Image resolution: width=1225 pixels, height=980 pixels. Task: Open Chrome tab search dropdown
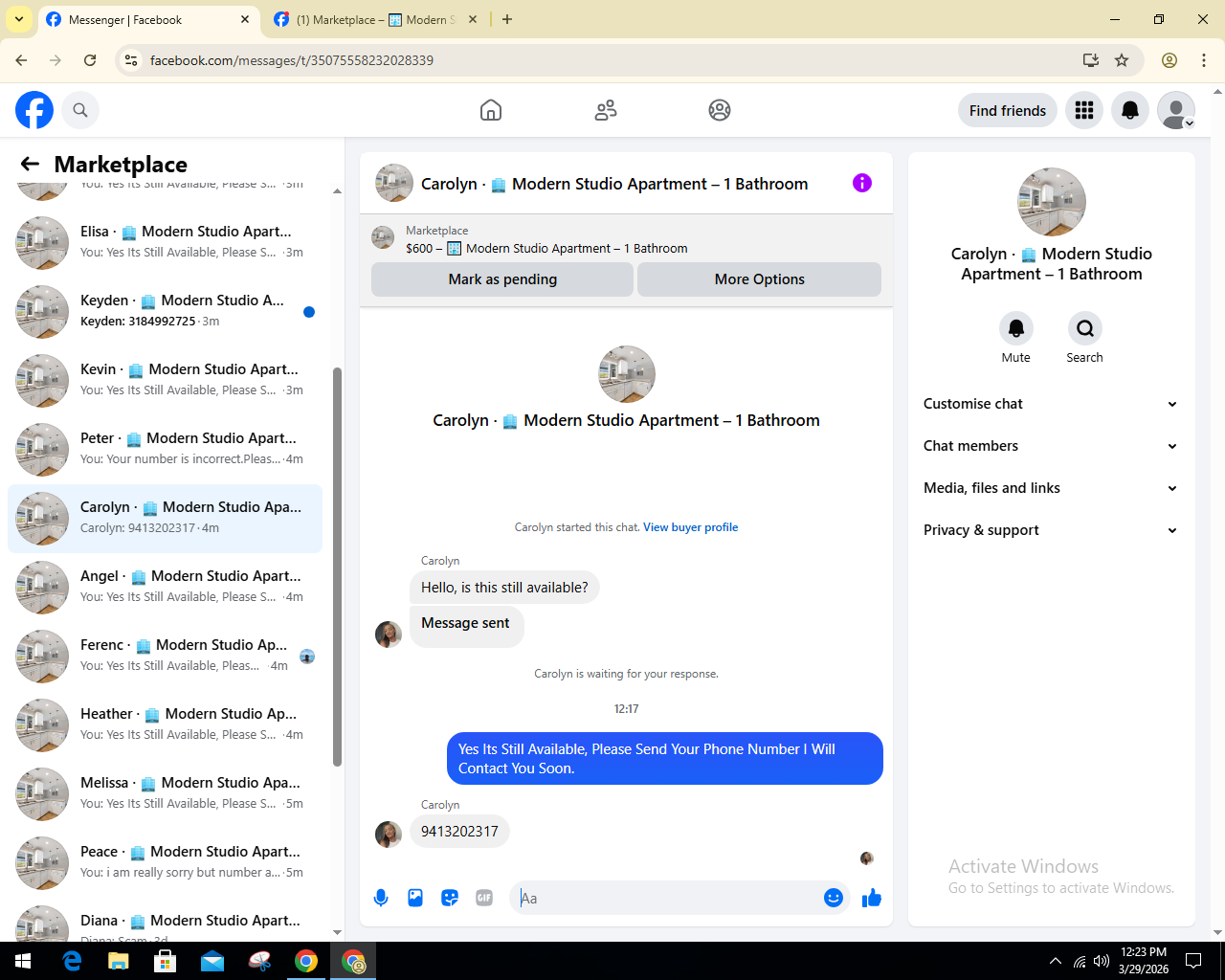(19, 19)
